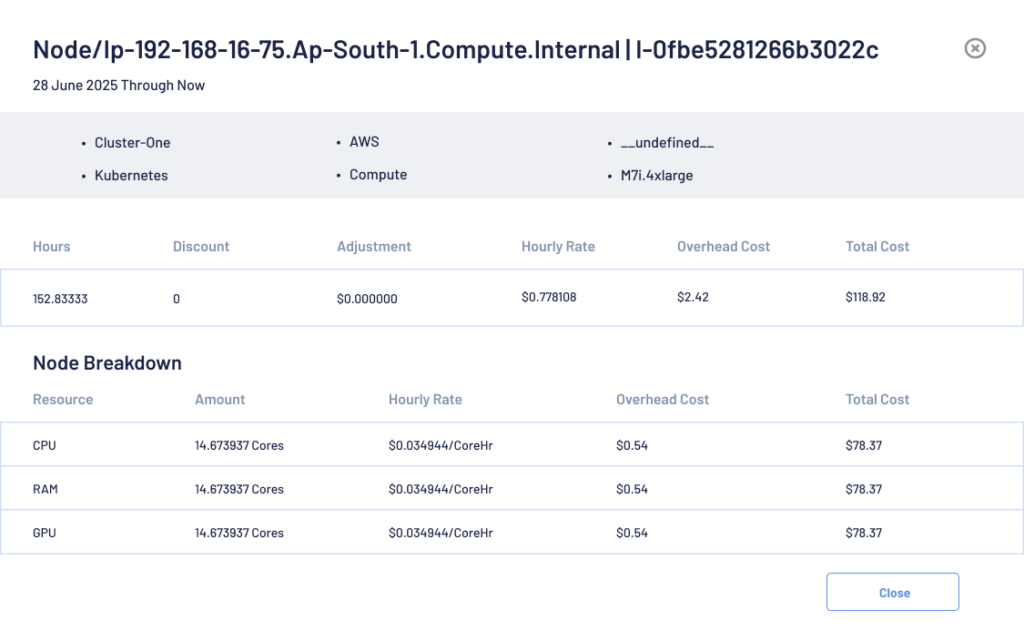Select the GPU resource row
The height and width of the screenshot is (641, 1024).
click(511, 533)
